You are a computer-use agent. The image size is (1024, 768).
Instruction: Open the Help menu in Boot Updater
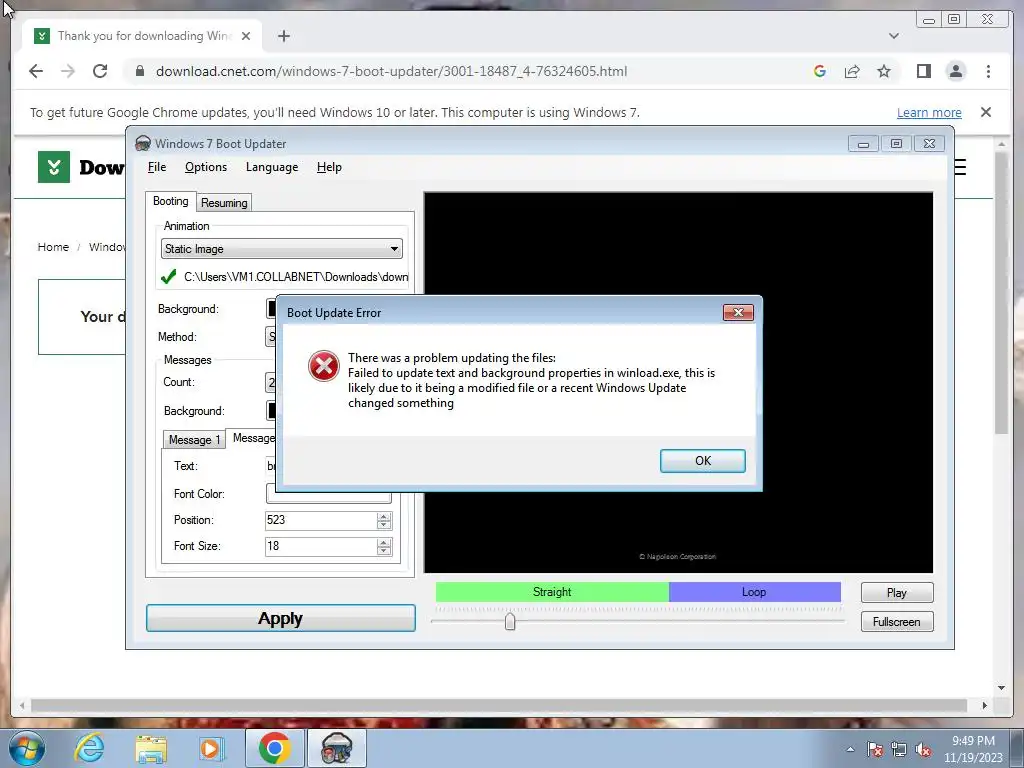(329, 167)
